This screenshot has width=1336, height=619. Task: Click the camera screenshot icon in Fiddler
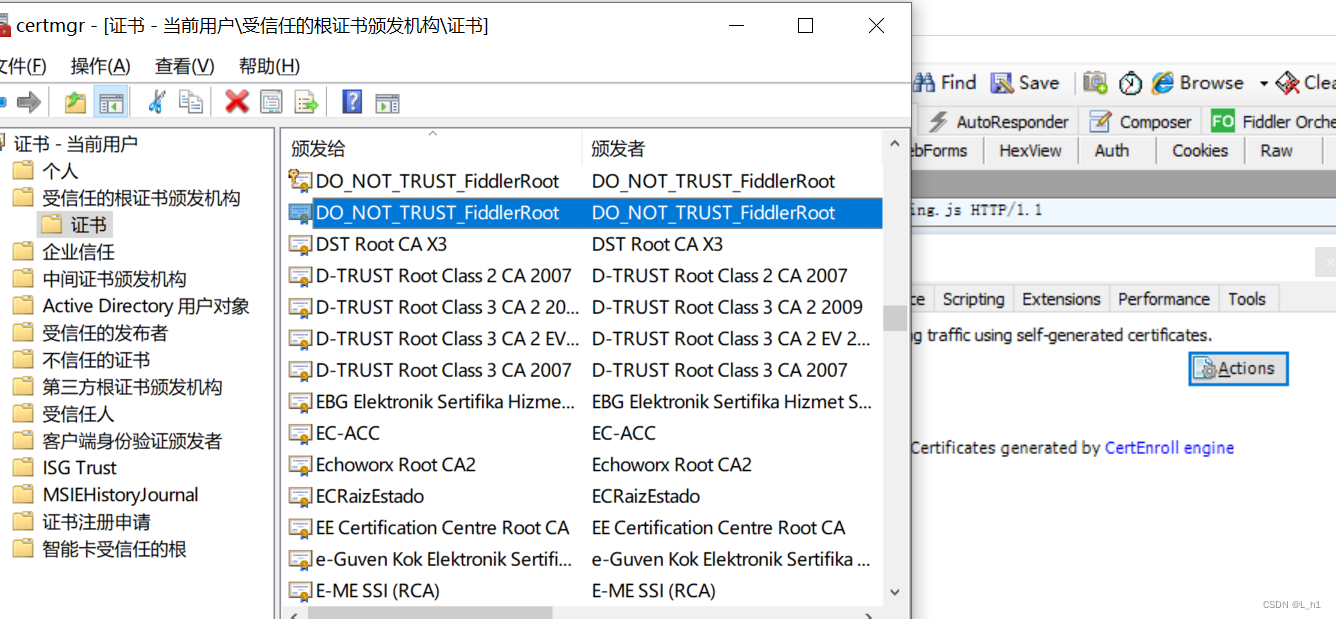coord(1095,83)
